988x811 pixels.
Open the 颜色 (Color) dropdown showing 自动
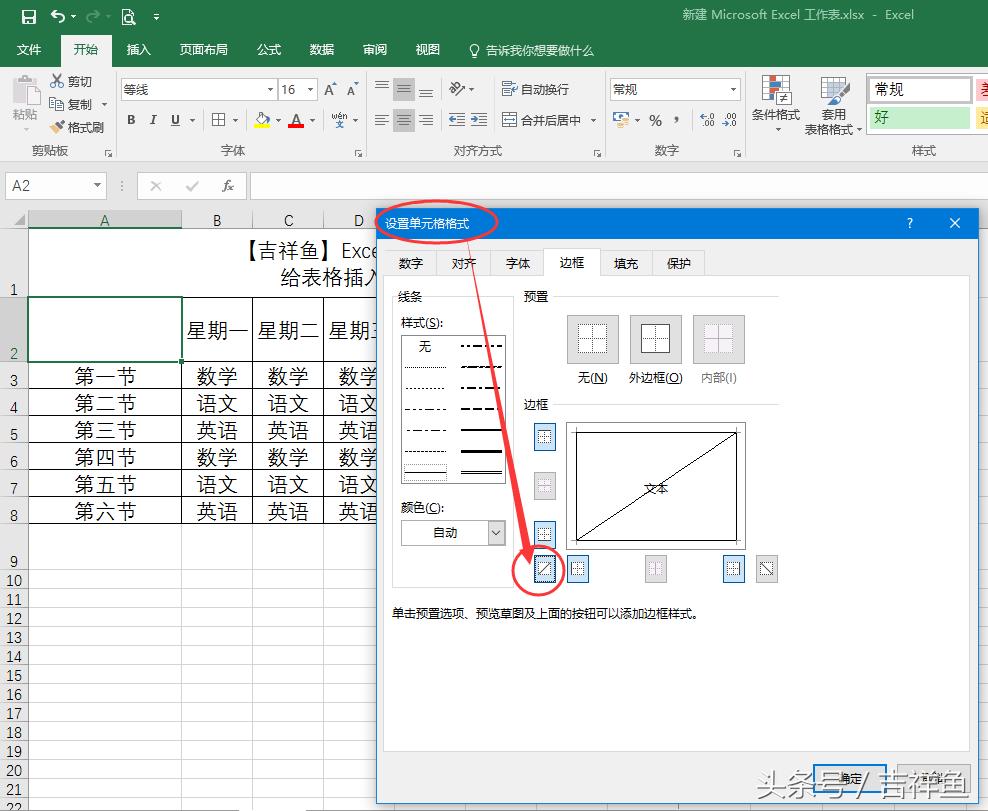452,533
